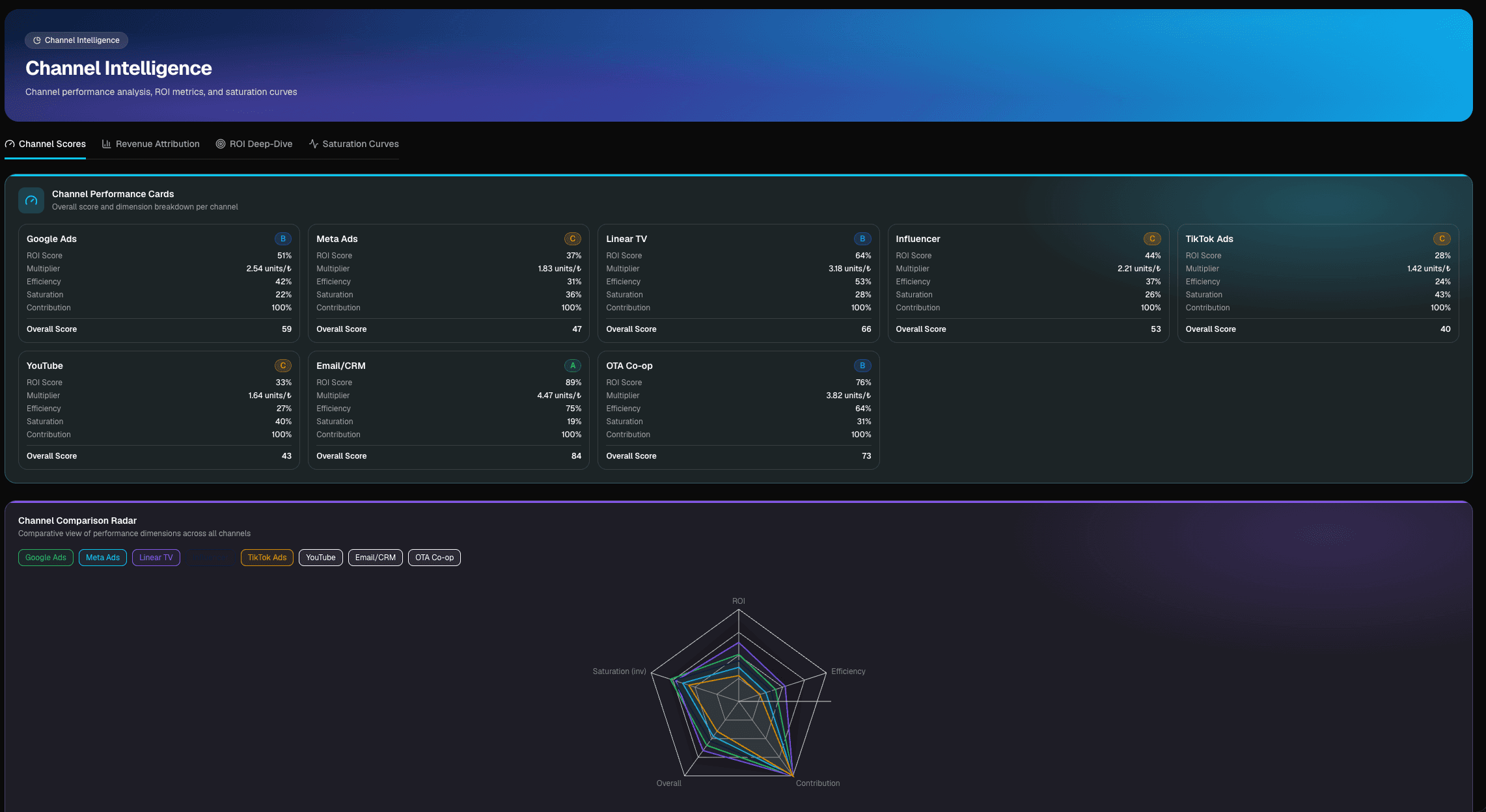
Task: Toggle Meta Ads series on radar
Action: pos(103,558)
